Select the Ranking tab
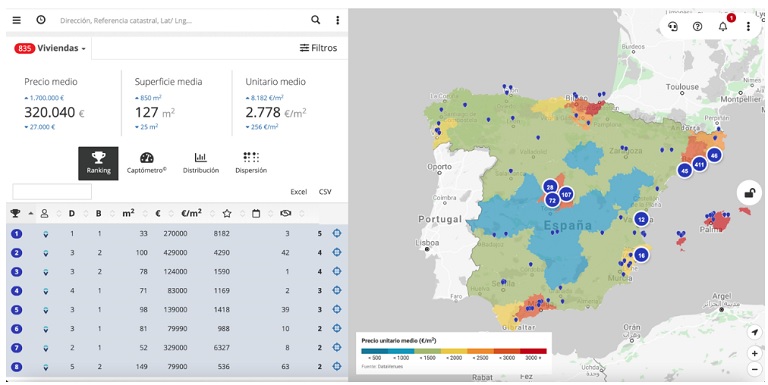The image size is (768, 385). tap(98, 163)
